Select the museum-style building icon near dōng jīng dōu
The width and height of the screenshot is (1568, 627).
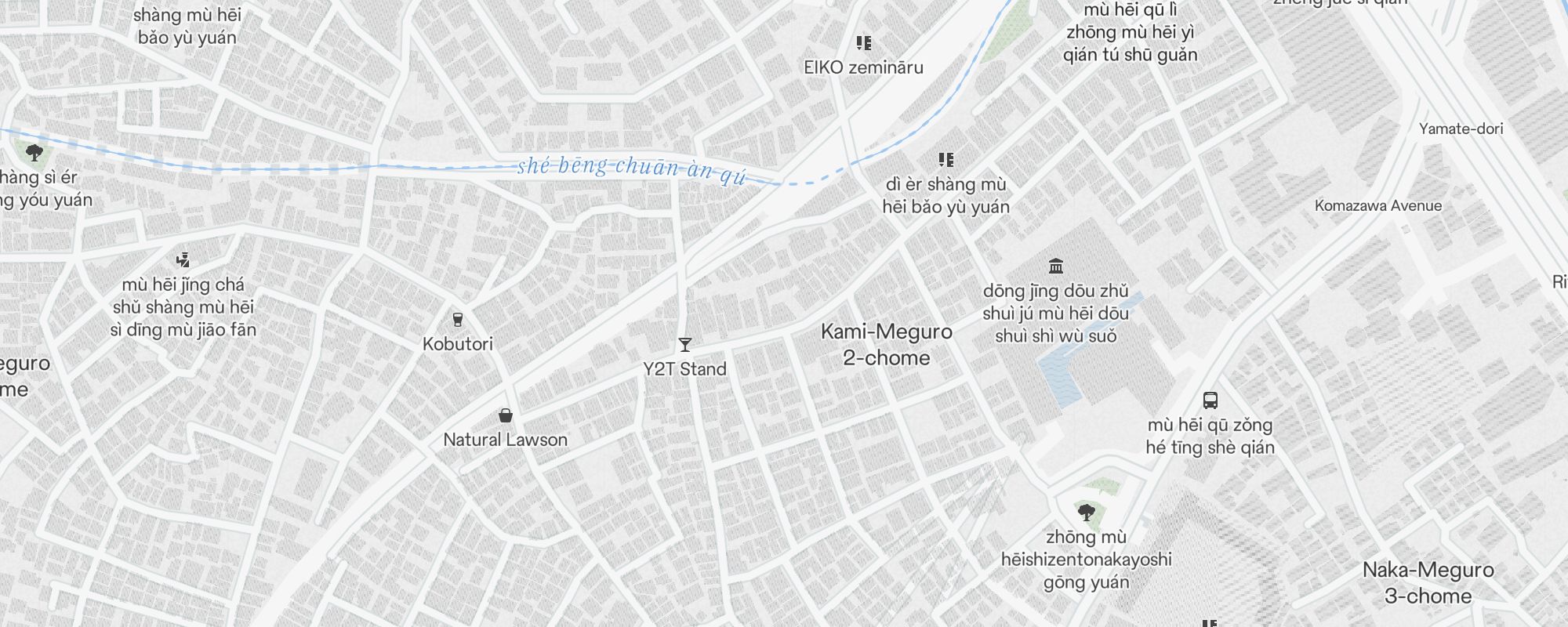1056,266
